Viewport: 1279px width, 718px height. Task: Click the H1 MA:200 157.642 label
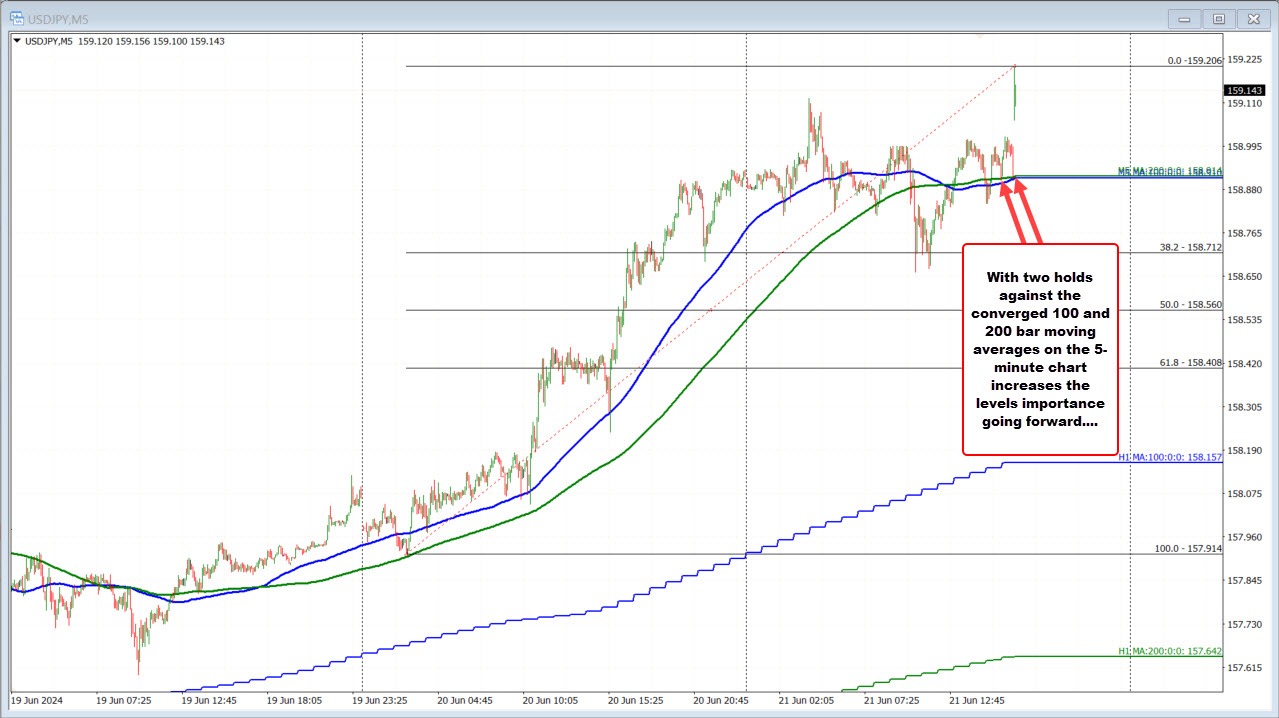tap(1169, 651)
